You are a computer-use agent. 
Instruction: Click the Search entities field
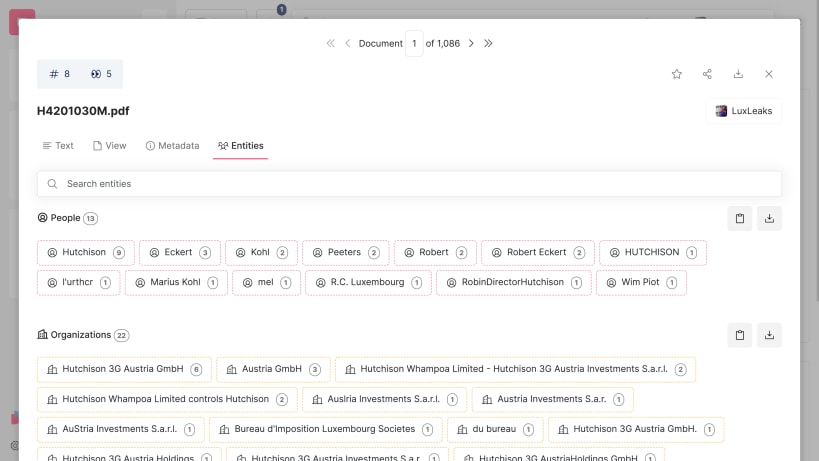[x=409, y=184]
